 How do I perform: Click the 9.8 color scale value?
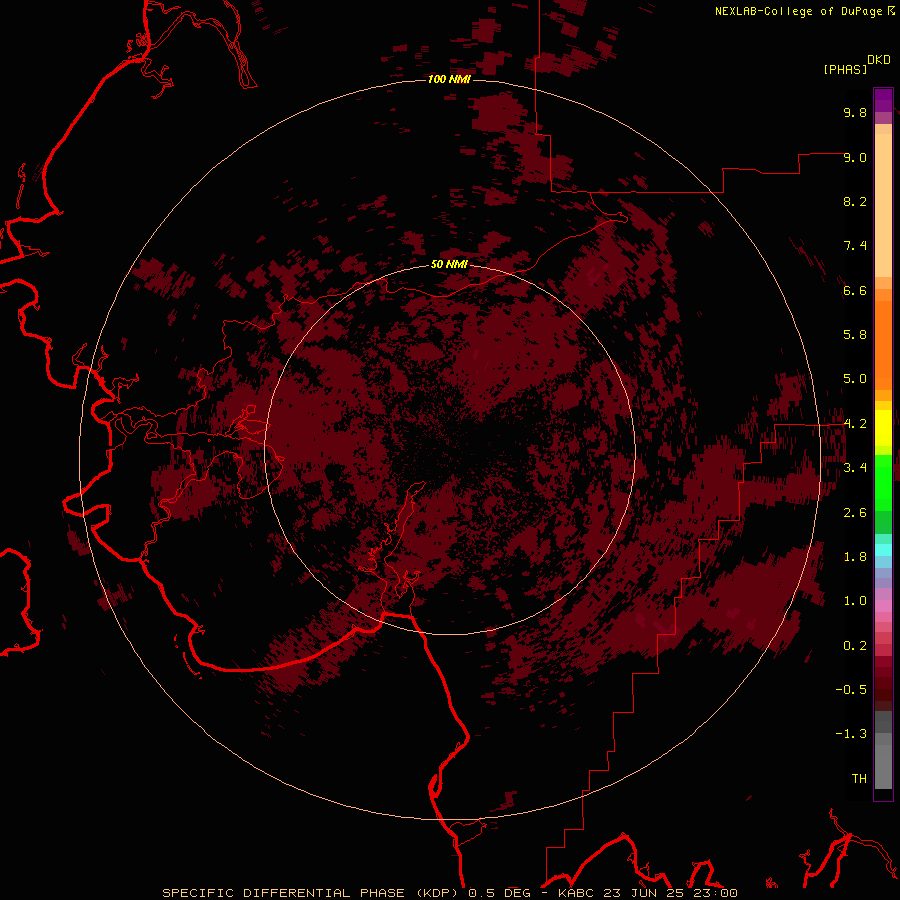[x=855, y=112]
